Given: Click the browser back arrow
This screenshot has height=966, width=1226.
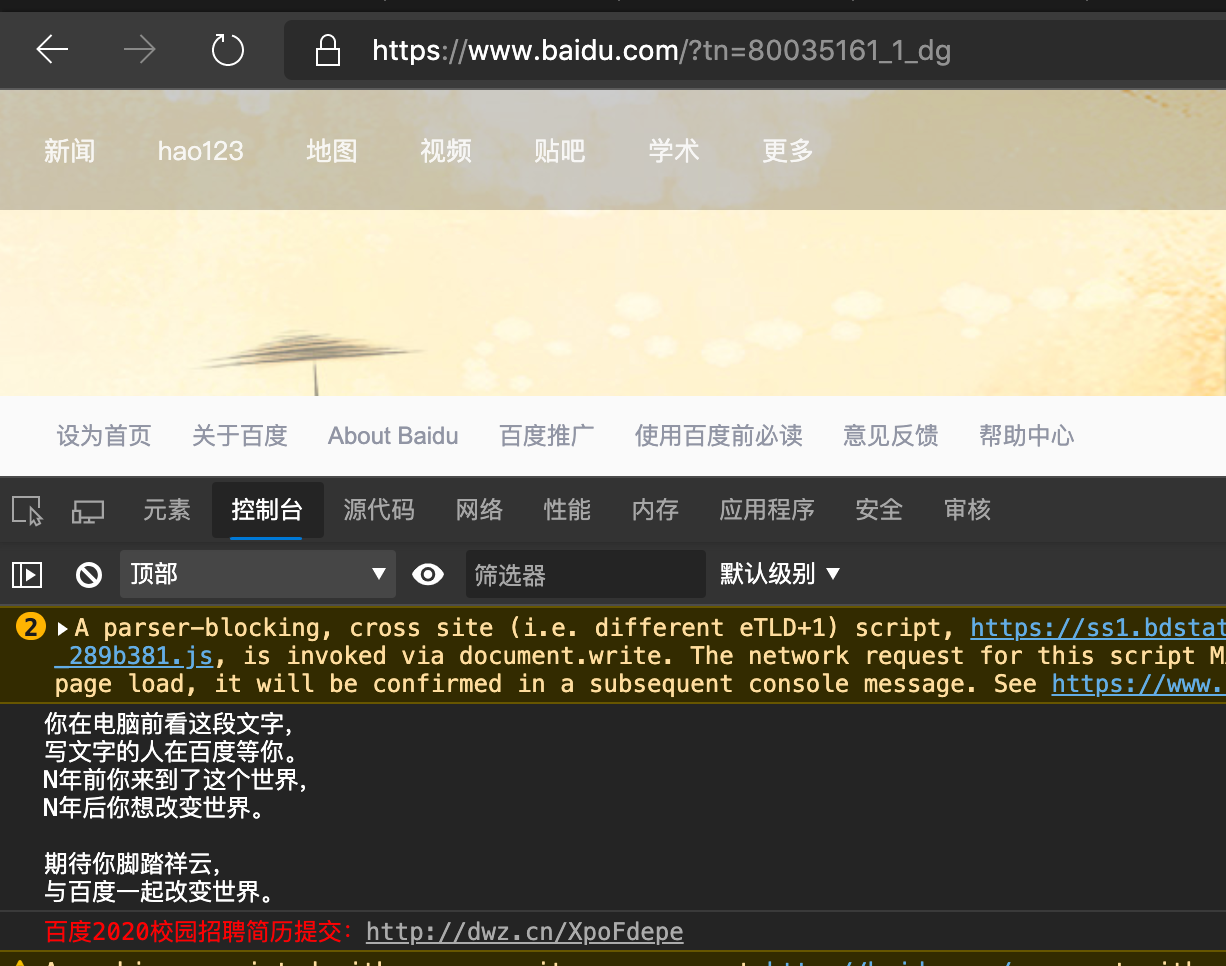Looking at the screenshot, I should click(x=52, y=49).
